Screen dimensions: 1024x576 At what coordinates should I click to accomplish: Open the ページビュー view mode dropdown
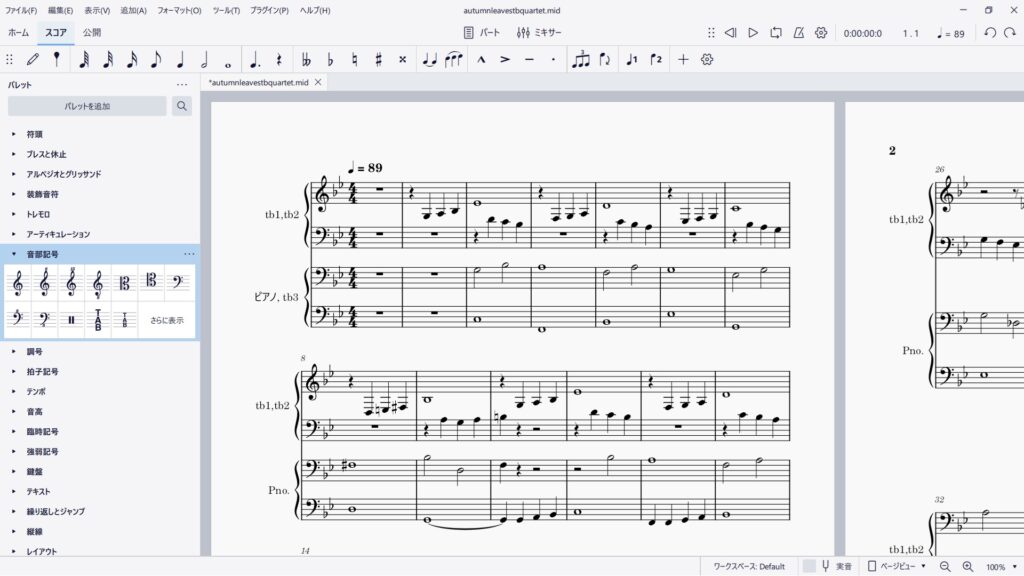[897, 566]
